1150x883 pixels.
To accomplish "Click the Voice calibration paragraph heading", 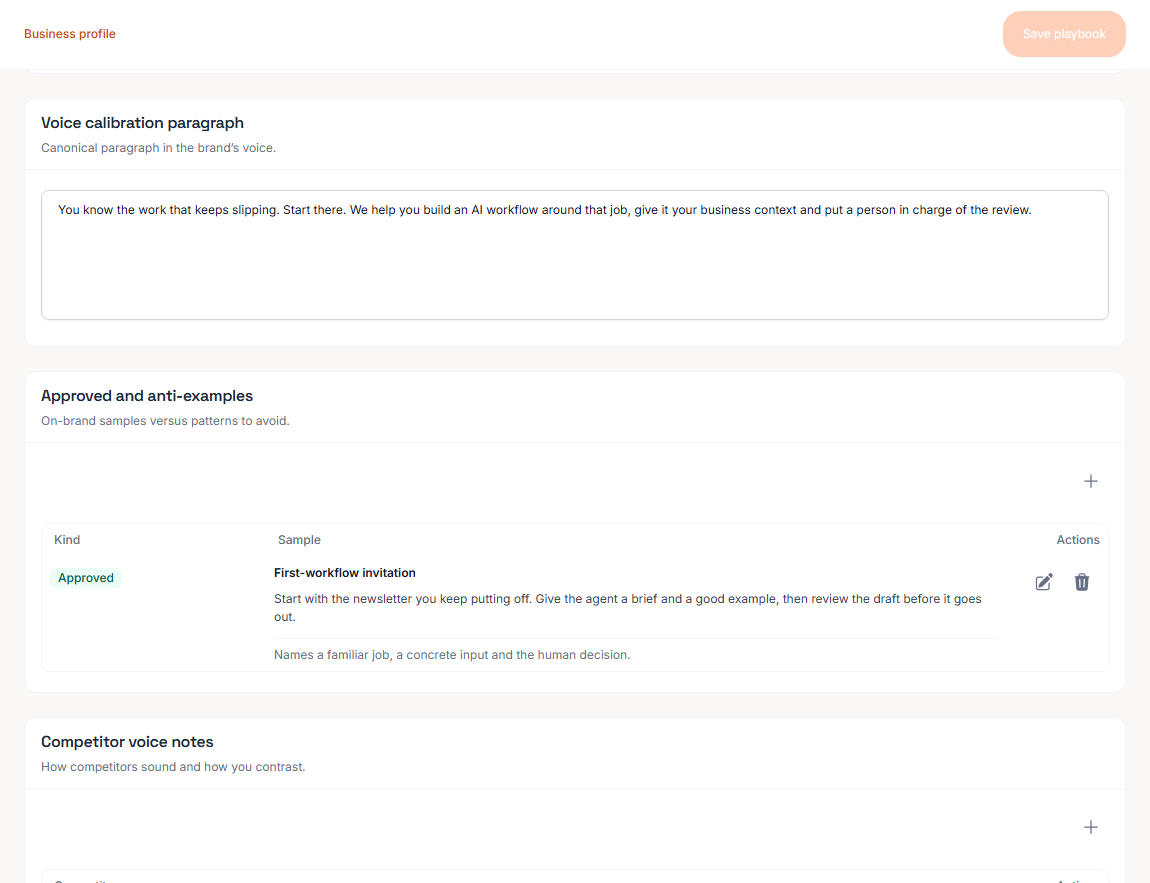I will pos(142,122).
